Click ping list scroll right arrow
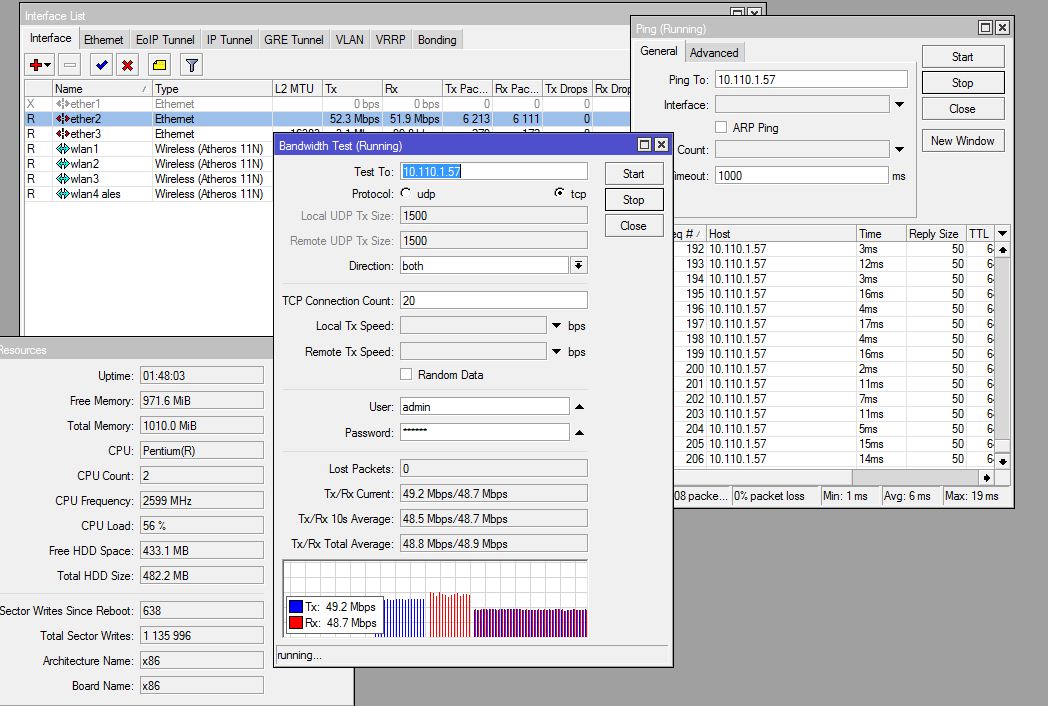Viewport: 1048px width, 706px height. [987, 477]
